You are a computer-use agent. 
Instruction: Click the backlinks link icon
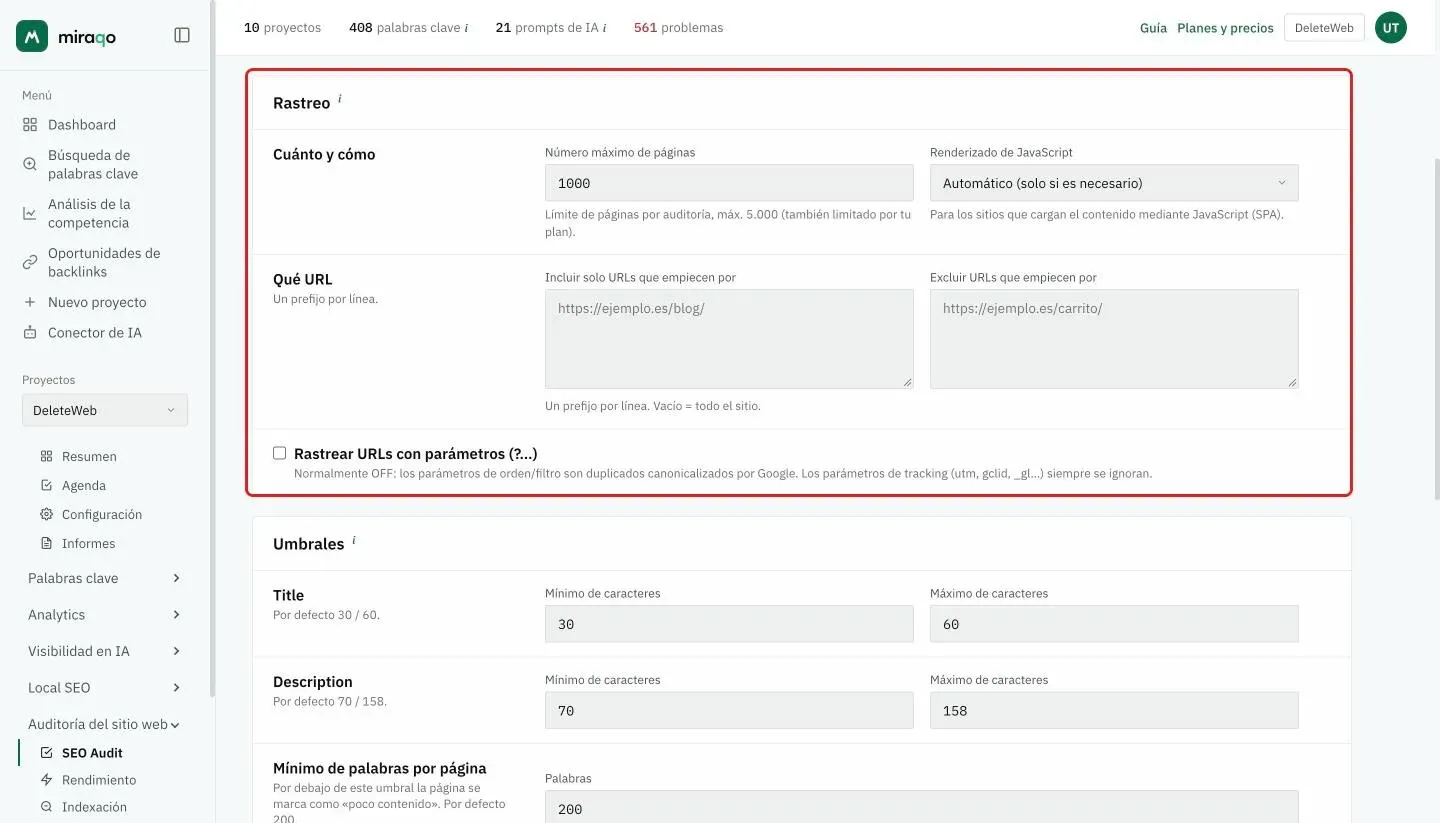coord(30,262)
